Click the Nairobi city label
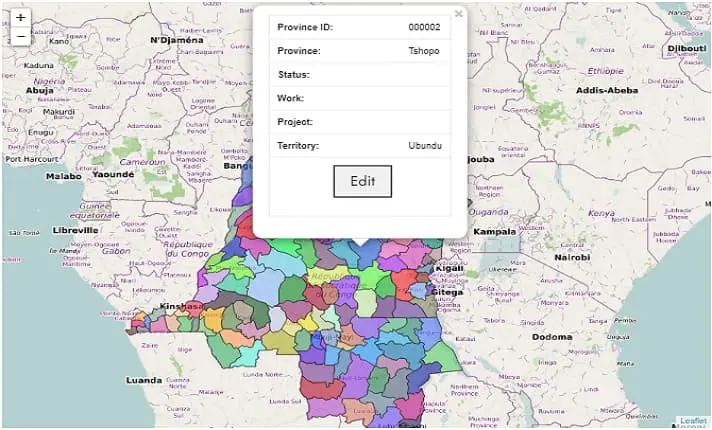 [x=573, y=257]
